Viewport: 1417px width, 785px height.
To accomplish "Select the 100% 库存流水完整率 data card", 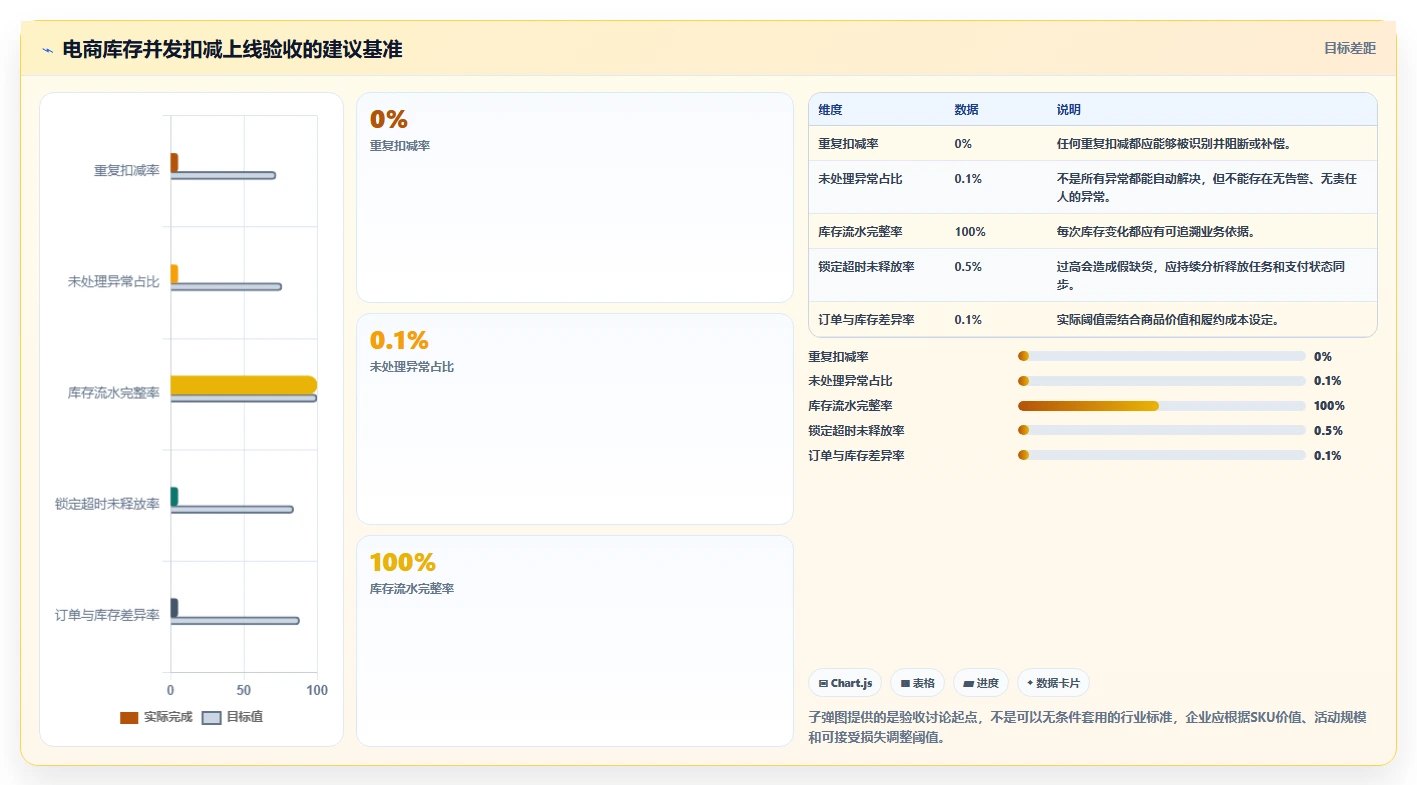I will (575, 641).
